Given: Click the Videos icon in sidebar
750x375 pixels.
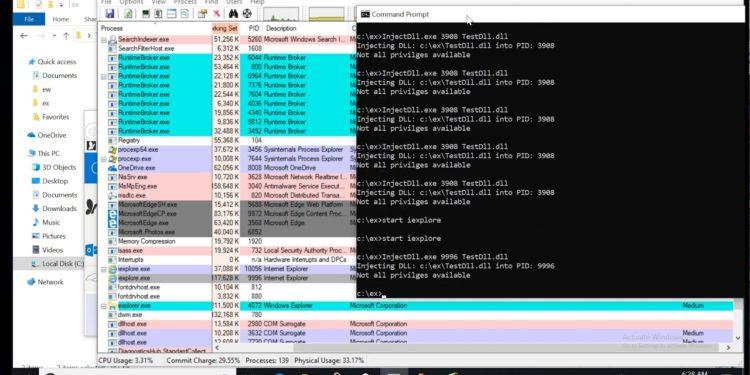Looking at the screenshot, I should pos(36,250).
